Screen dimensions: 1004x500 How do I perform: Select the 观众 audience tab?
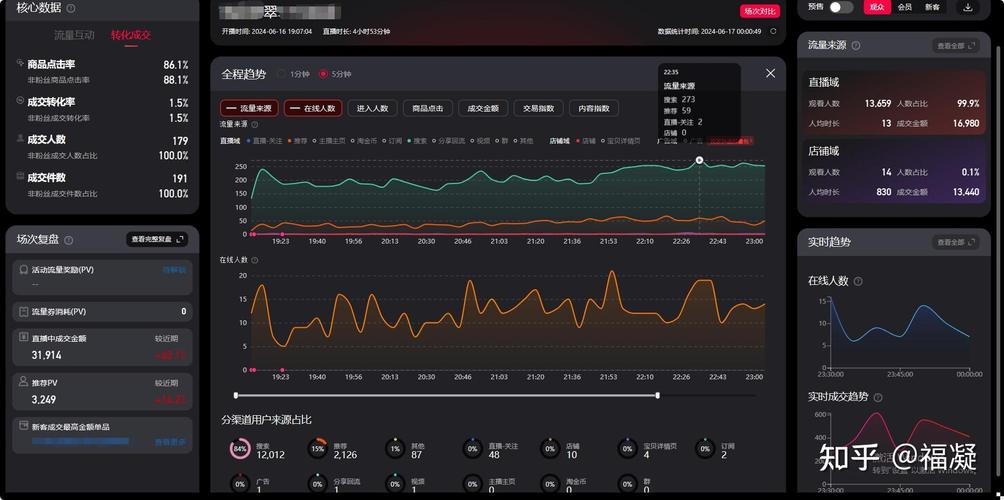pyautogui.click(x=877, y=7)
